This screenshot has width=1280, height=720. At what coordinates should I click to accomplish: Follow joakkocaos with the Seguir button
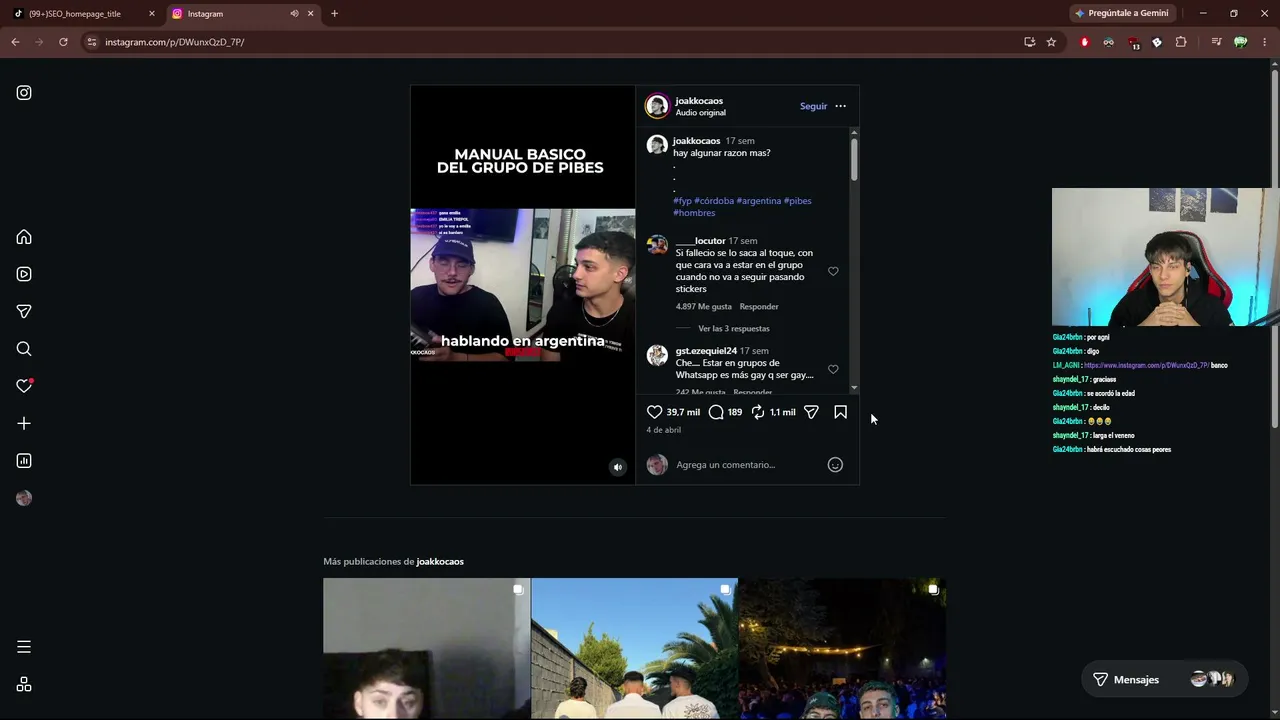(813, 106)
